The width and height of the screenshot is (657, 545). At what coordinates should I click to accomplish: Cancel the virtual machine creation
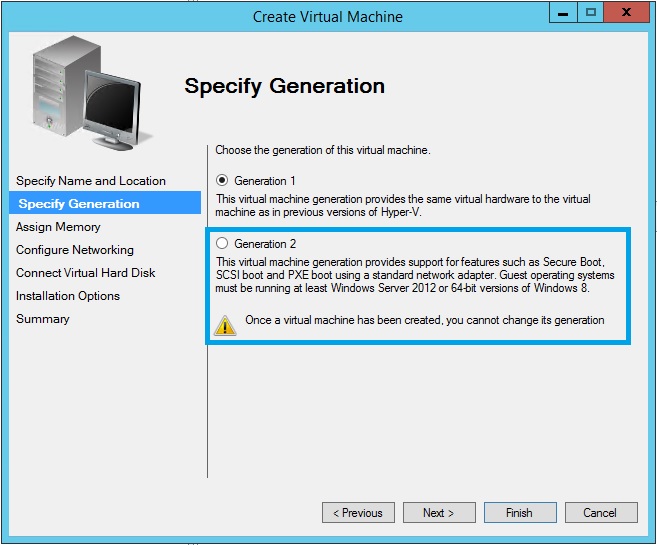pos(600,513)
